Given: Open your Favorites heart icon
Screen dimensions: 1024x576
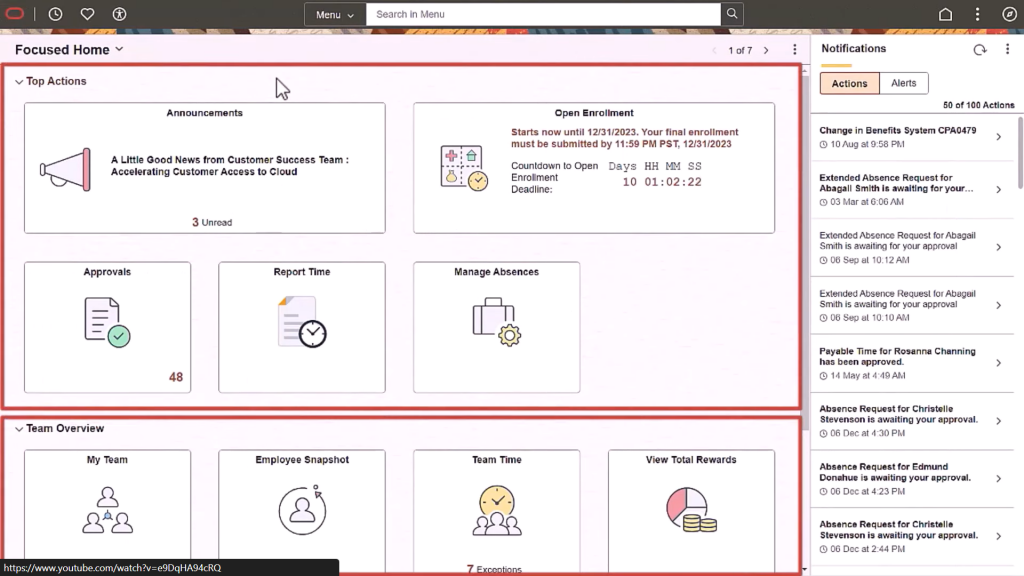Looking at the screenshot, I should (88, 14).
